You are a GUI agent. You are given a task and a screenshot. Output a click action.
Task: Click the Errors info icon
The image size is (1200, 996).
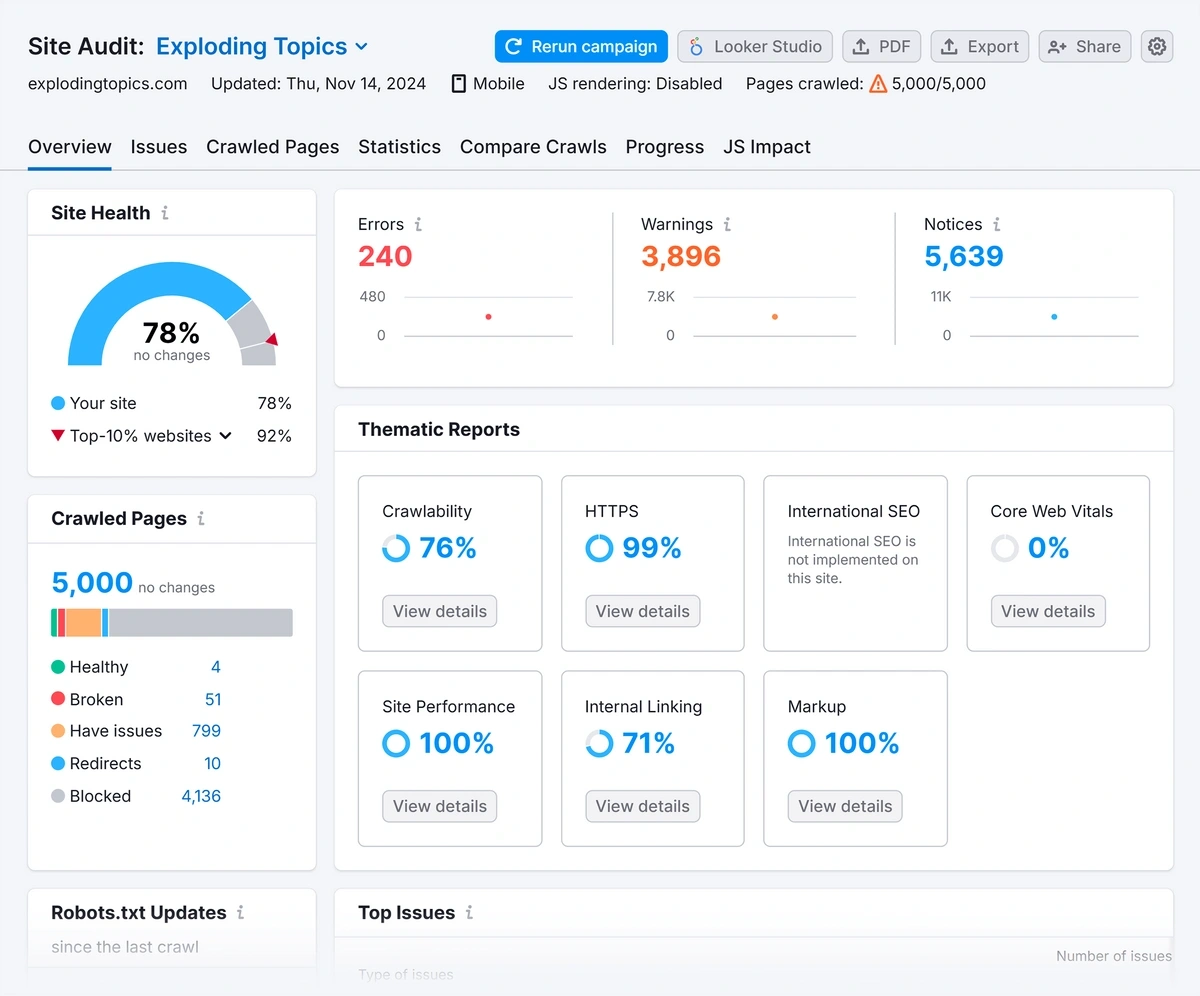(418, 224)
